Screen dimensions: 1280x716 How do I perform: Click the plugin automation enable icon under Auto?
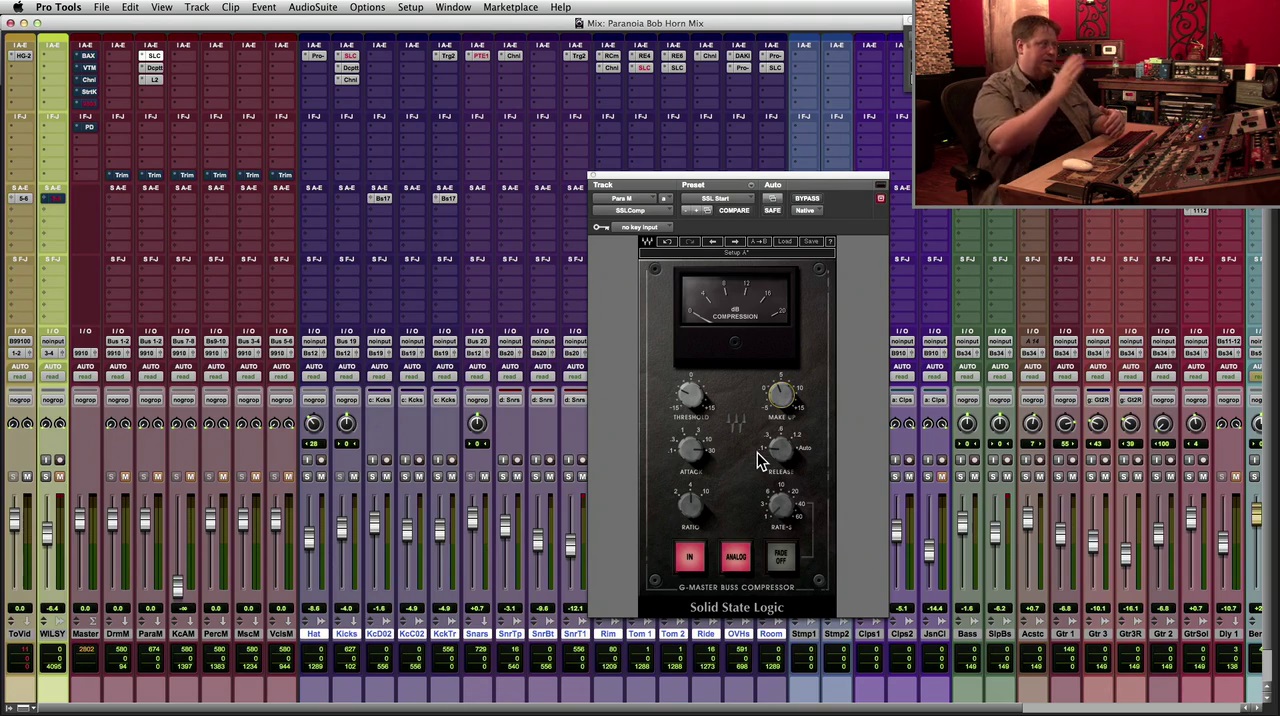(x=773, y=198)
